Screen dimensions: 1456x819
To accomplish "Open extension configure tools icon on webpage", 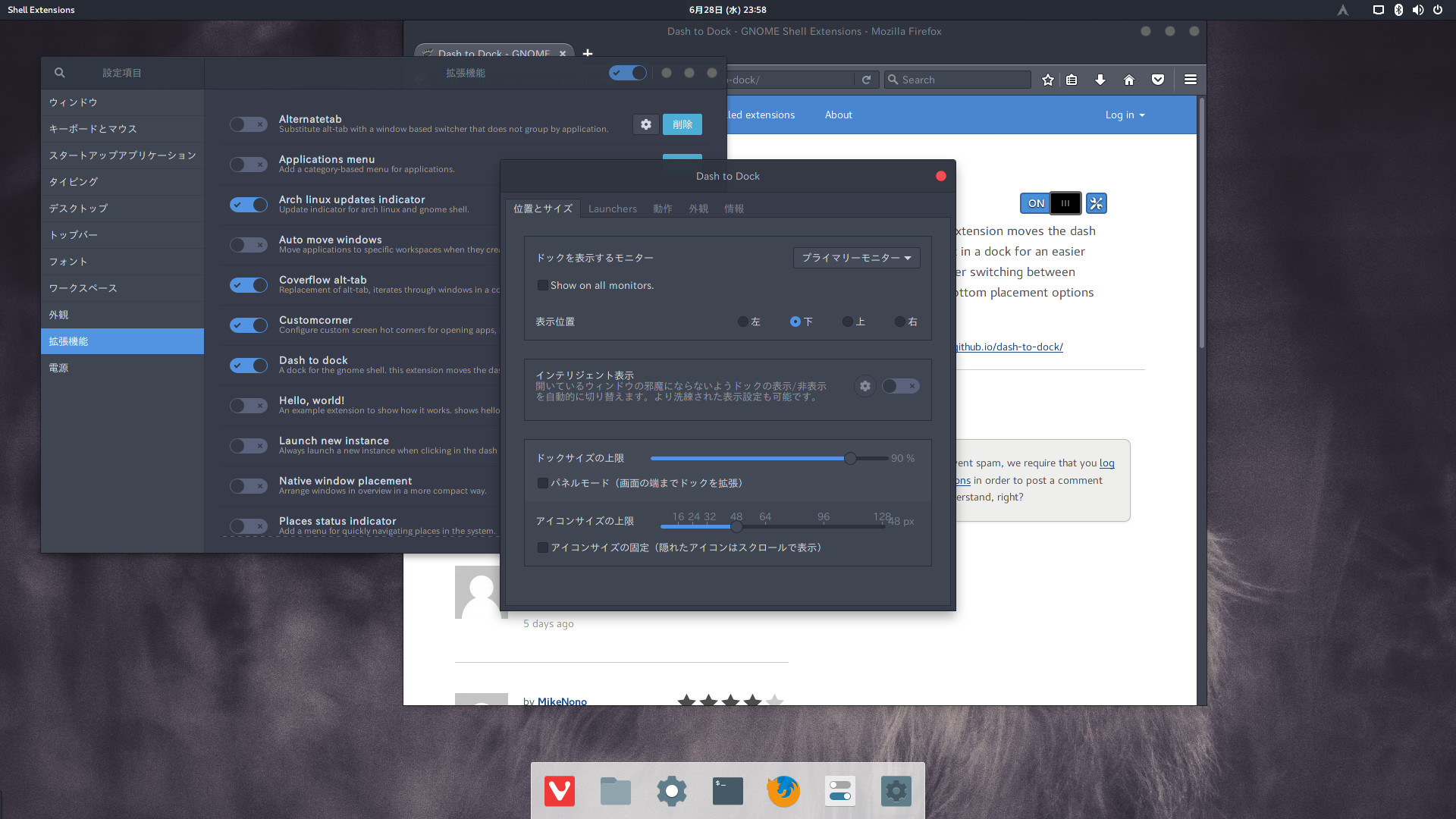I will (x=1097, y=203).
